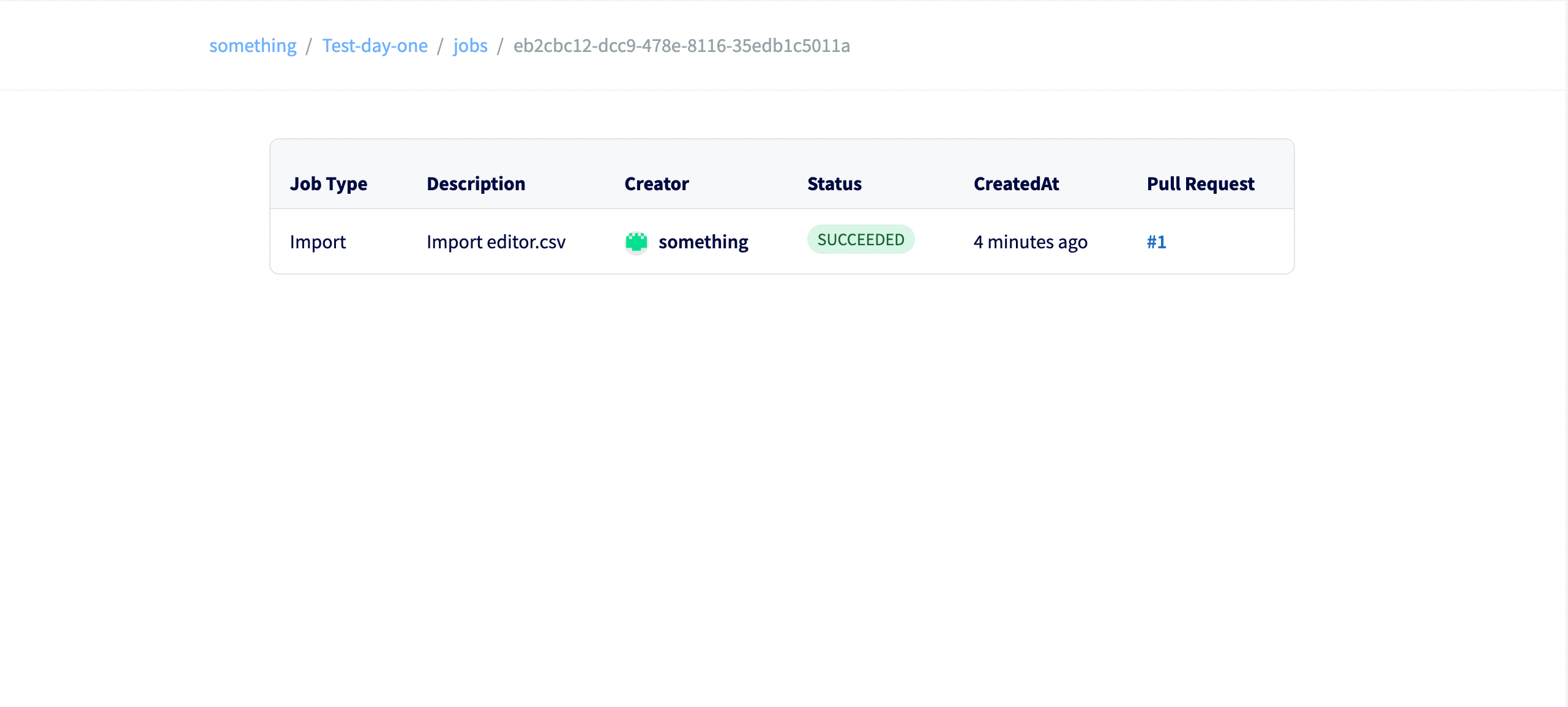Image resolution: width=1568 pixels, height=707 pixels.
Task: Click the first breadcrumb separator slash
Action: (x=309, y=46)
